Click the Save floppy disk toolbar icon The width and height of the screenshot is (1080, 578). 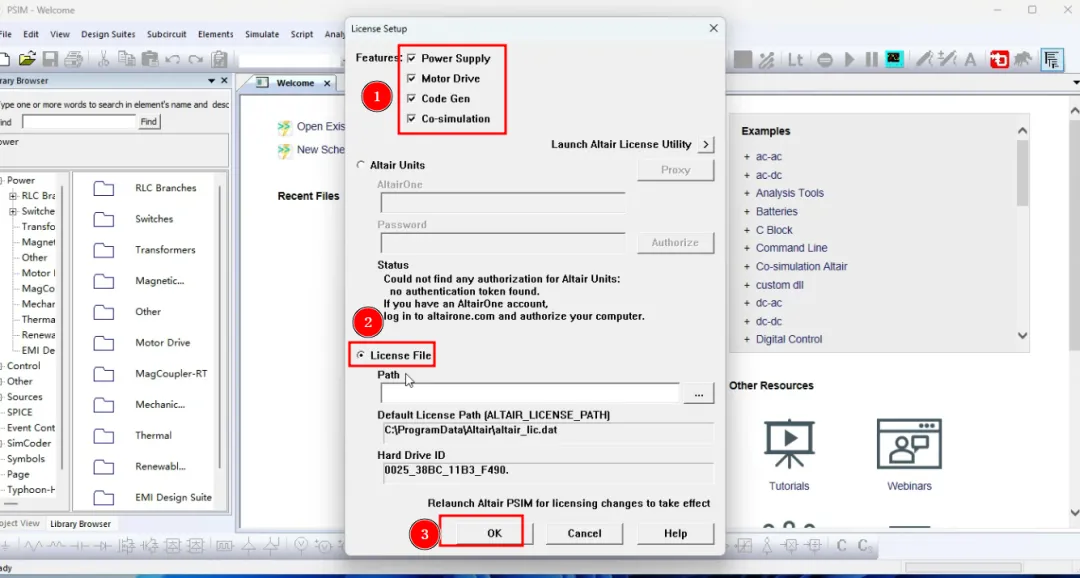50,59
